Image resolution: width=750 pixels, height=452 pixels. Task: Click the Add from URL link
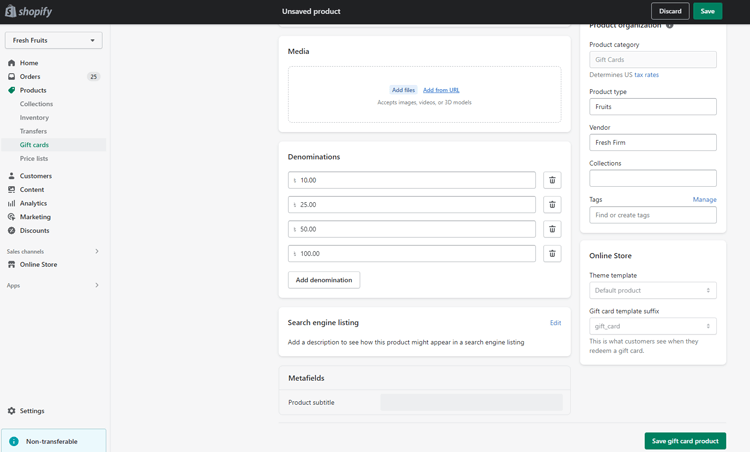pyautogui.click(x=441, y=90)
